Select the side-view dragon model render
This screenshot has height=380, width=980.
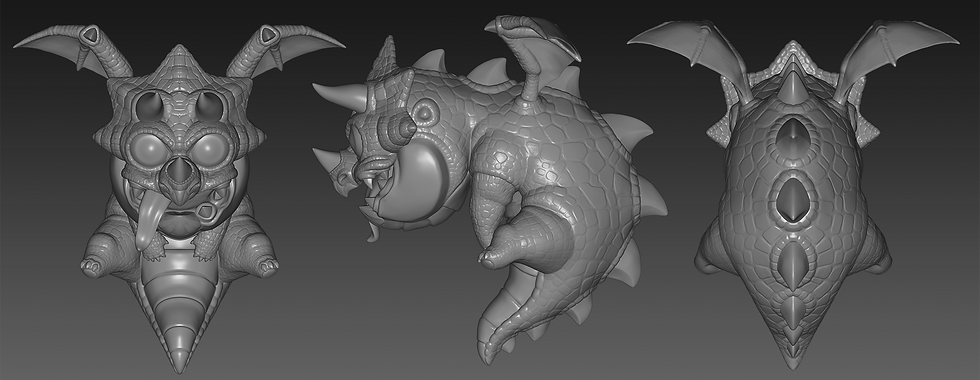click(489, 191)
